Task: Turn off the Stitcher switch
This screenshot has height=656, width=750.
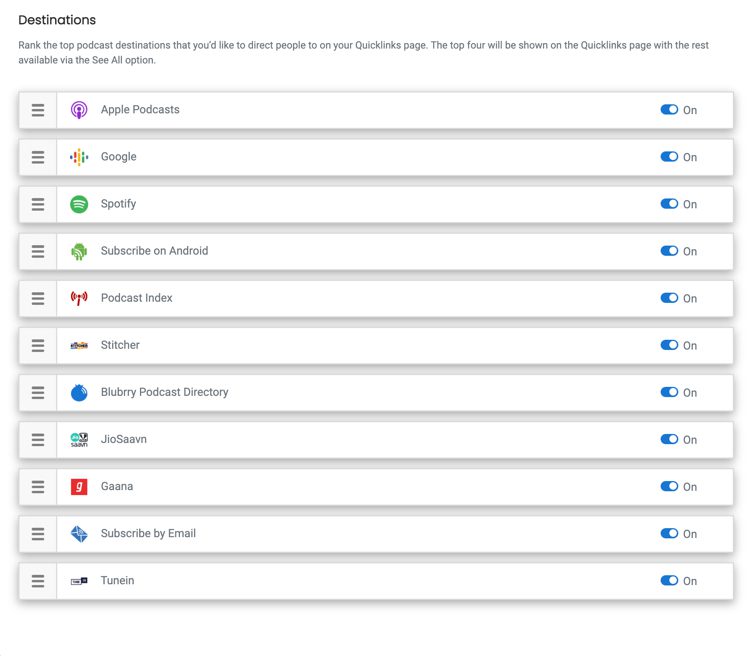Action: point(669,345)
